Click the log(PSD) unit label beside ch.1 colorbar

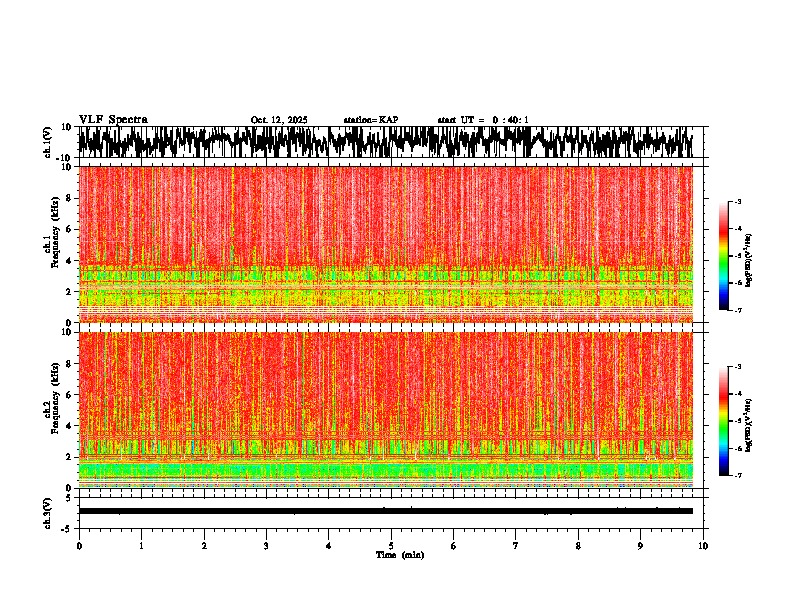pyautogui.click(x=749, y=261)
